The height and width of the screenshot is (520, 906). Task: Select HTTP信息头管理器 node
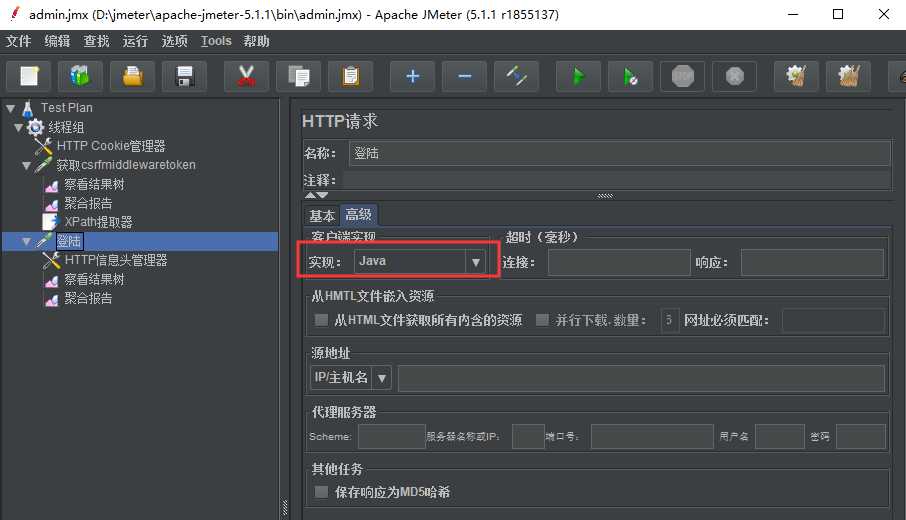coord(116,261)
